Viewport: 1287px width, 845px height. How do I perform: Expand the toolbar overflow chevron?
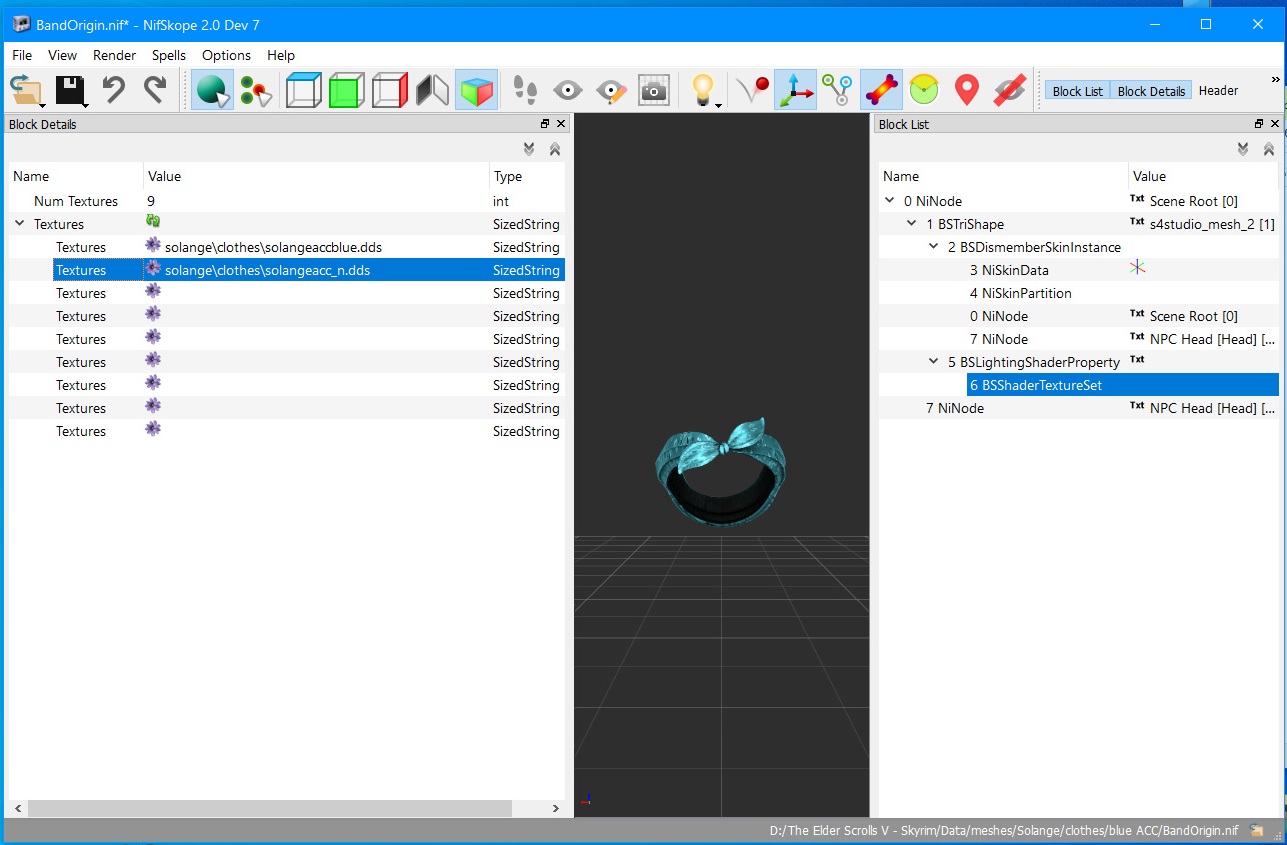[1275, 79]
